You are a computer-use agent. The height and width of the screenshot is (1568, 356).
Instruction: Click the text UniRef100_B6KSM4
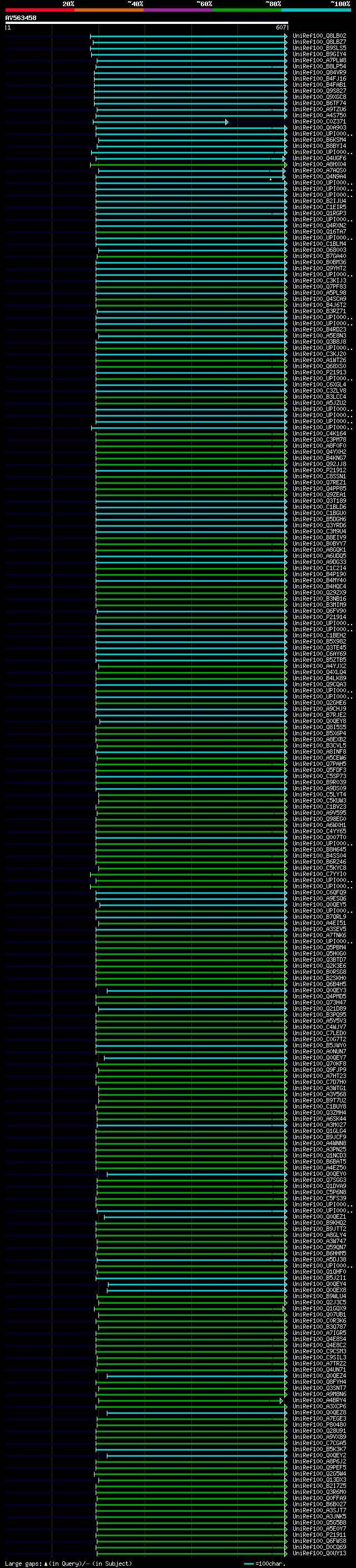coord(319,140)
